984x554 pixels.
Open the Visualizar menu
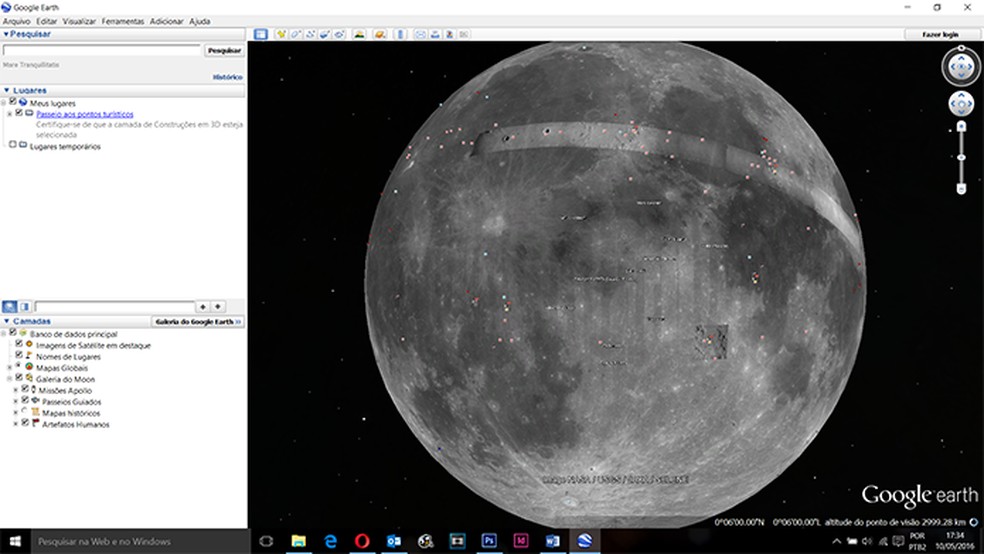79,21
